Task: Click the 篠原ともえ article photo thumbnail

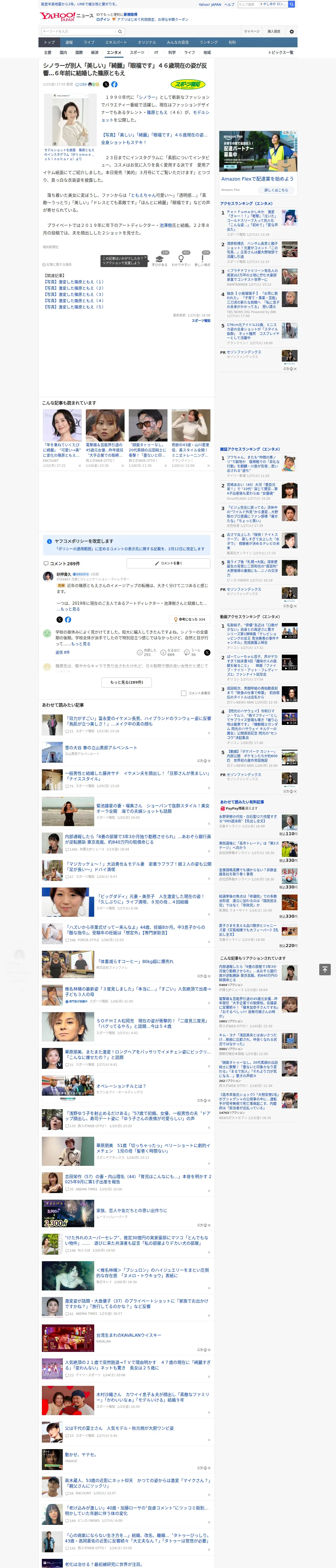Action: (x=70, y=120)
